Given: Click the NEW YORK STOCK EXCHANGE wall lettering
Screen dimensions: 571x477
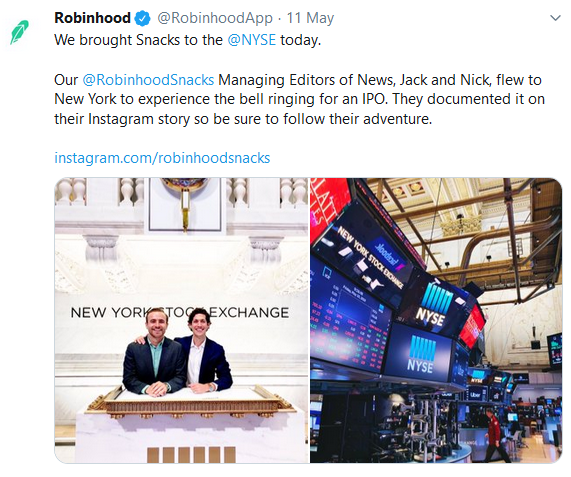Looking at the screenshot, I should pos(180,312).
